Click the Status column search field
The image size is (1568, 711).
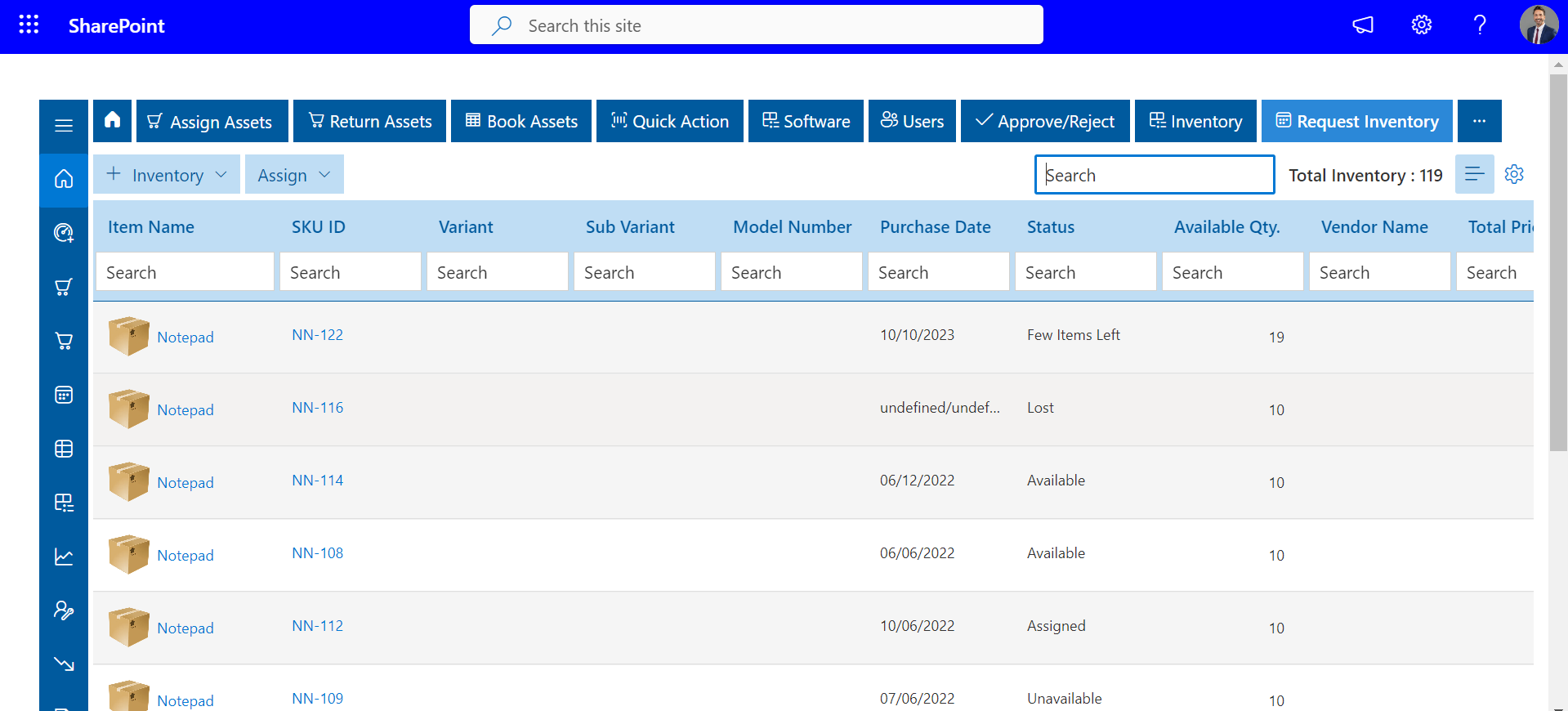1084,272
